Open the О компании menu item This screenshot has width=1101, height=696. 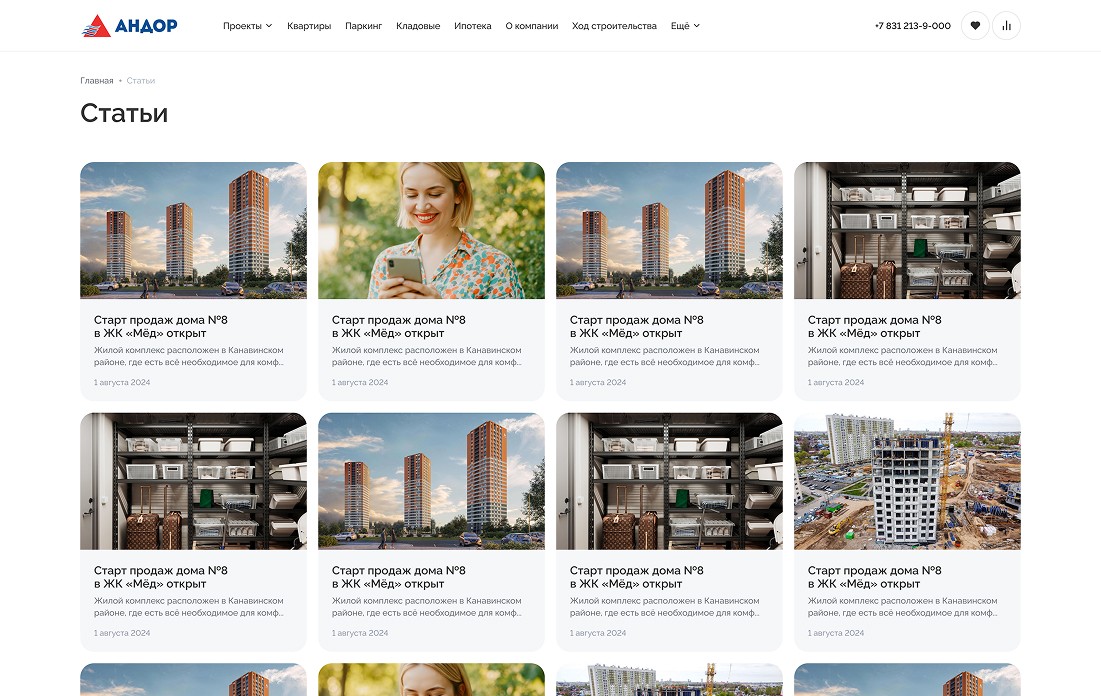pyautogui.click(x=532, y=26)
